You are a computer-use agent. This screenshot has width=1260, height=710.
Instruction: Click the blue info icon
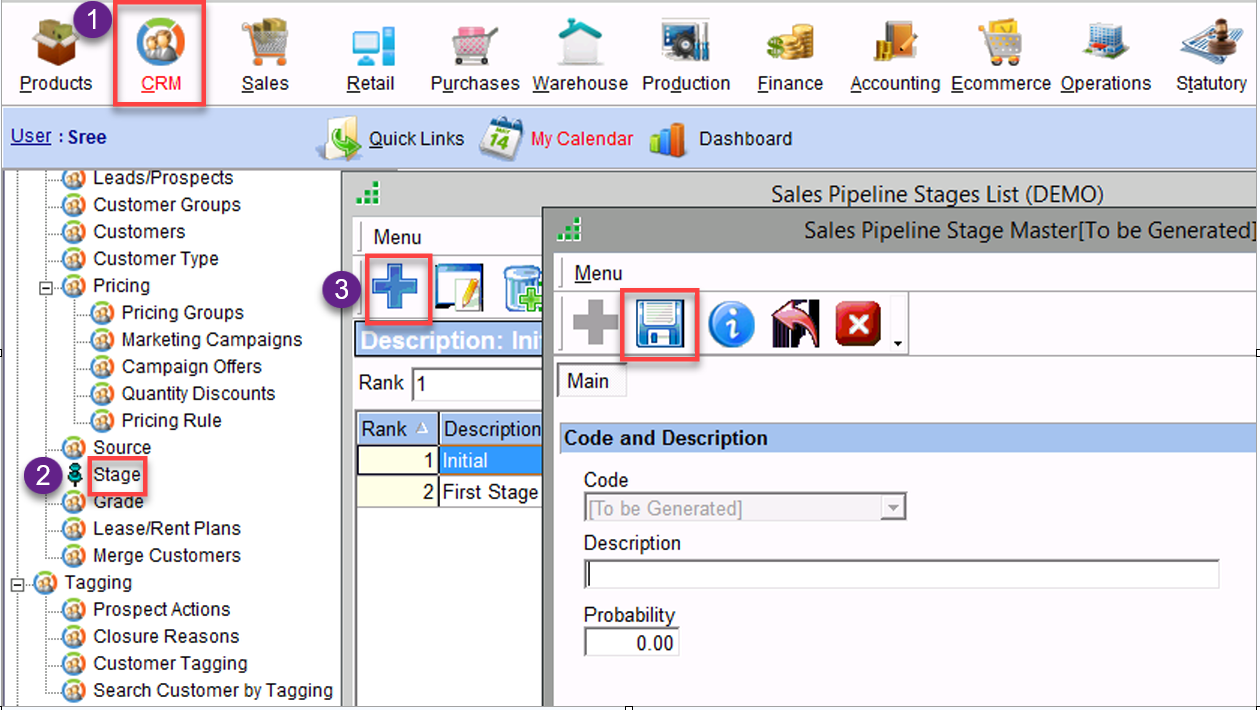coord(731,325)
